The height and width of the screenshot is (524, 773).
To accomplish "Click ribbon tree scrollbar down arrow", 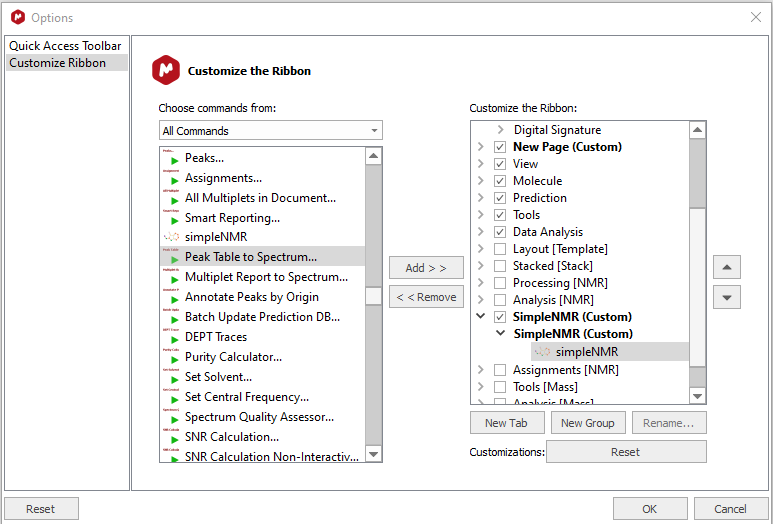I will pyautogui.click(x=697, y=396).
